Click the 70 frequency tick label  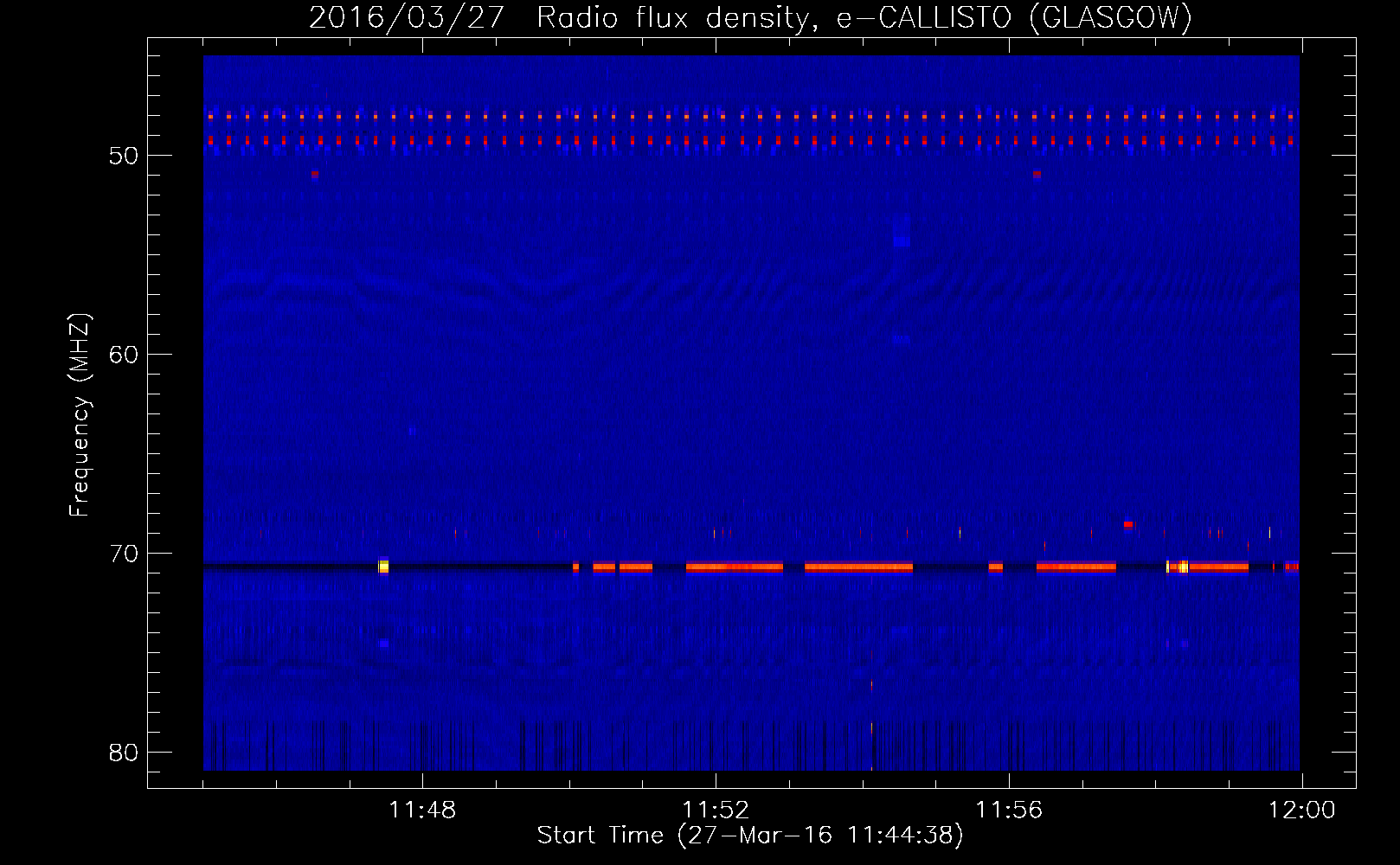(124, 554)
